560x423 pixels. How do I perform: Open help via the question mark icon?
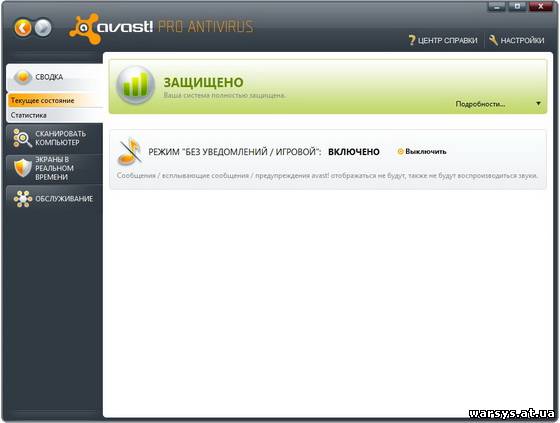pyautogui.click(x=412, y=40)
